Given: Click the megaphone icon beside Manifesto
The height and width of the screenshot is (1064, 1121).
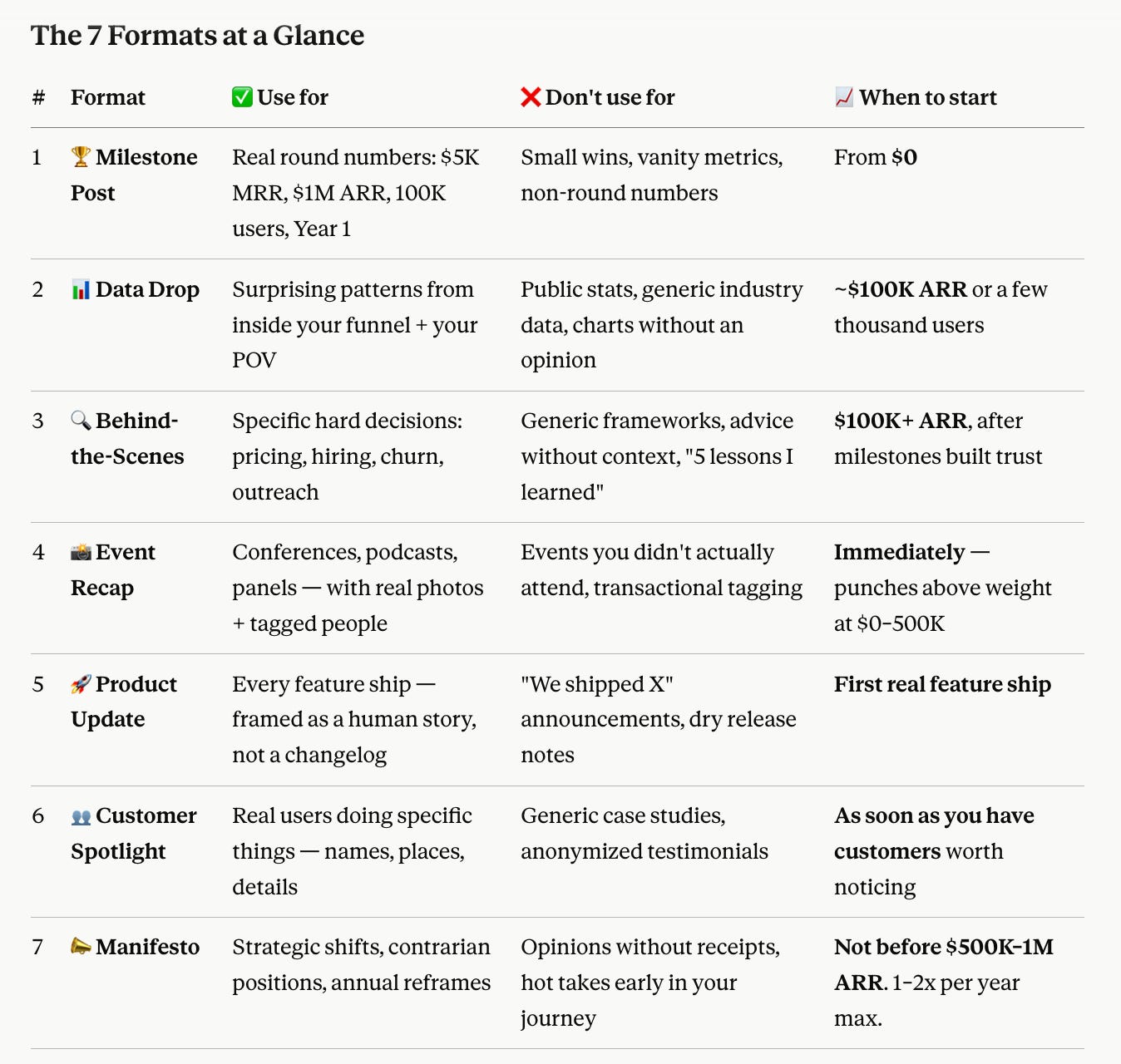Looking at the screenshot, I should pyautogui.click(x=81, y=947).
